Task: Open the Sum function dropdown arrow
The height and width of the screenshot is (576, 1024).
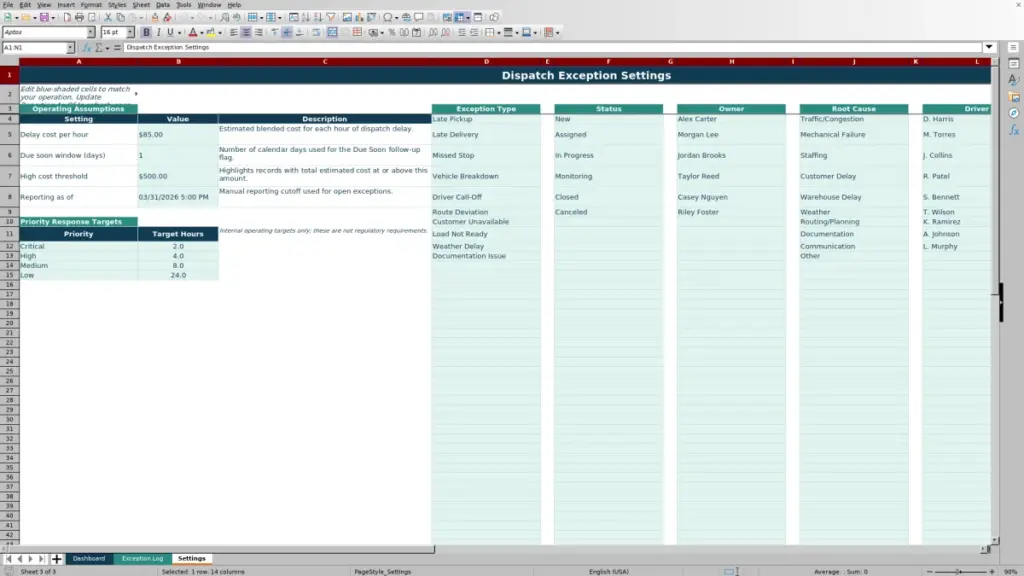Action: pos(107,48)
